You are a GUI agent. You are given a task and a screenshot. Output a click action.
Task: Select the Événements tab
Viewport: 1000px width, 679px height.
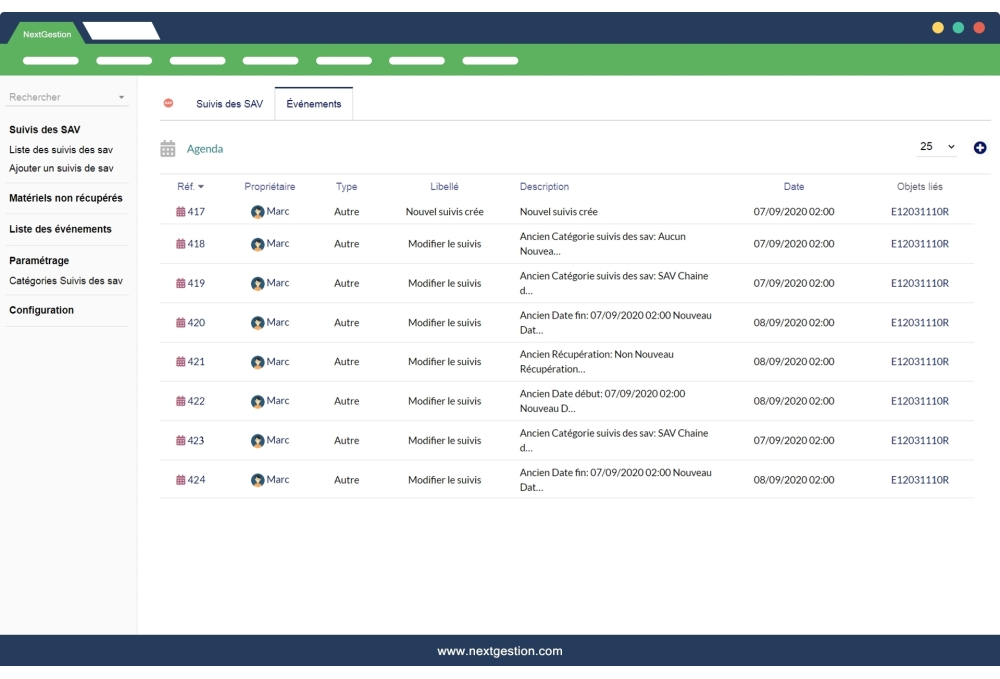(x=313, y=102)
